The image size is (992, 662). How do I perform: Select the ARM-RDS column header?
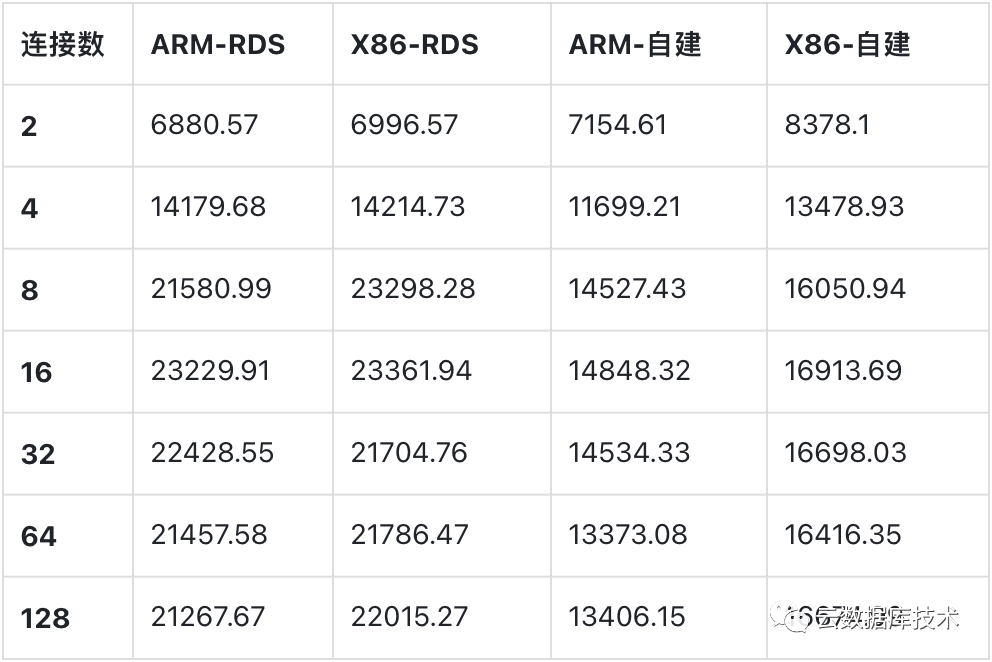coord(218,45)
